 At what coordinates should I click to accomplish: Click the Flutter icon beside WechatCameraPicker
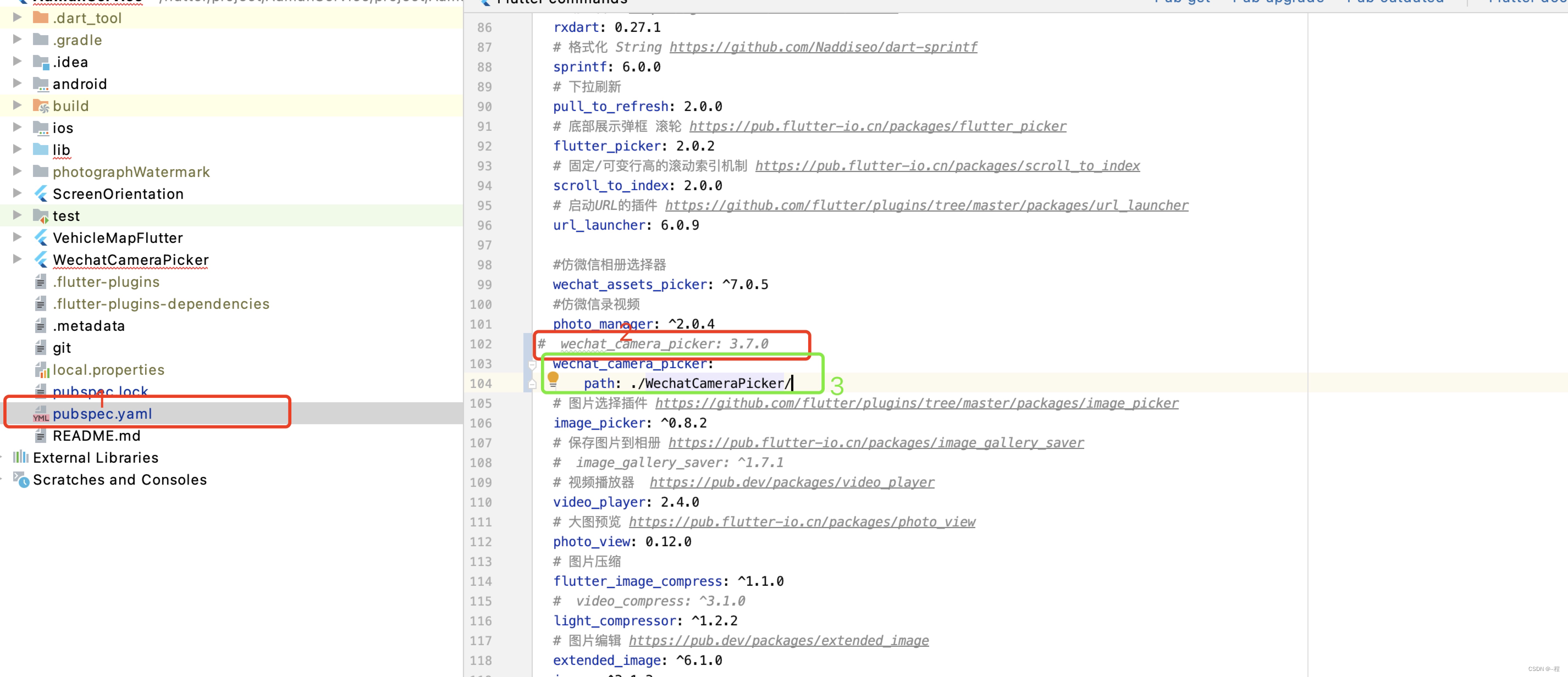click(40, 260)
